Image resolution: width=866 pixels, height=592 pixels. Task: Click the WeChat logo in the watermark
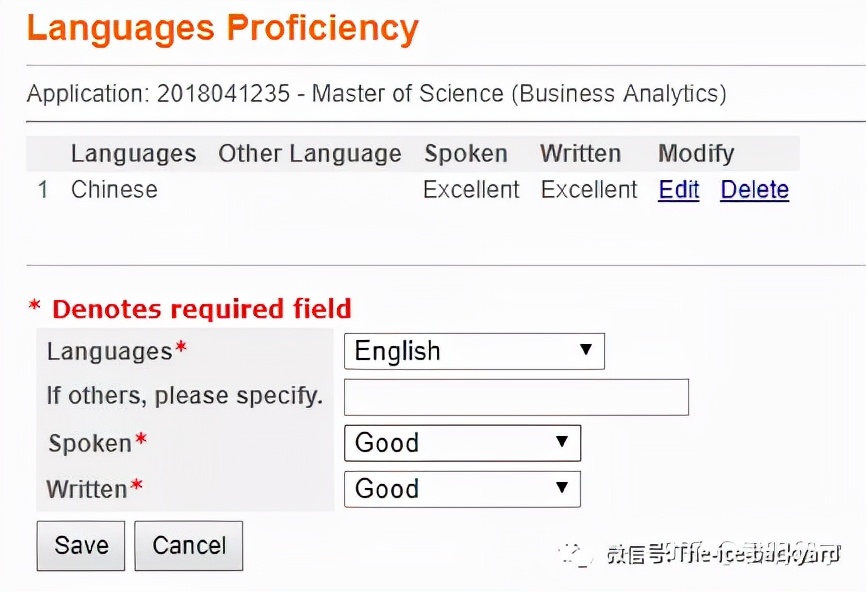click(x=576, y=554)
